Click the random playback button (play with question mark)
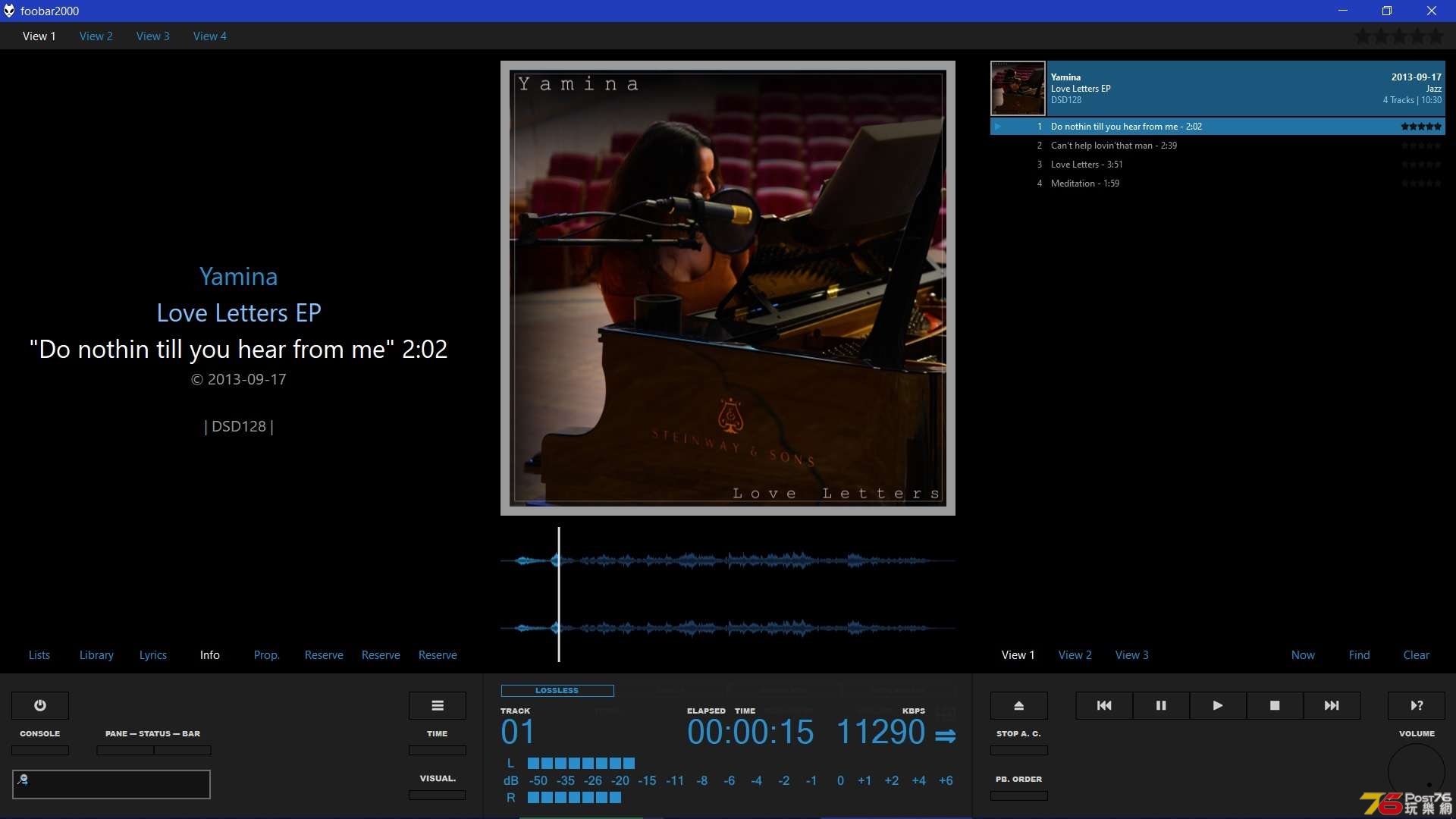Screen dimensions: 1456x819 point(1417,705)
